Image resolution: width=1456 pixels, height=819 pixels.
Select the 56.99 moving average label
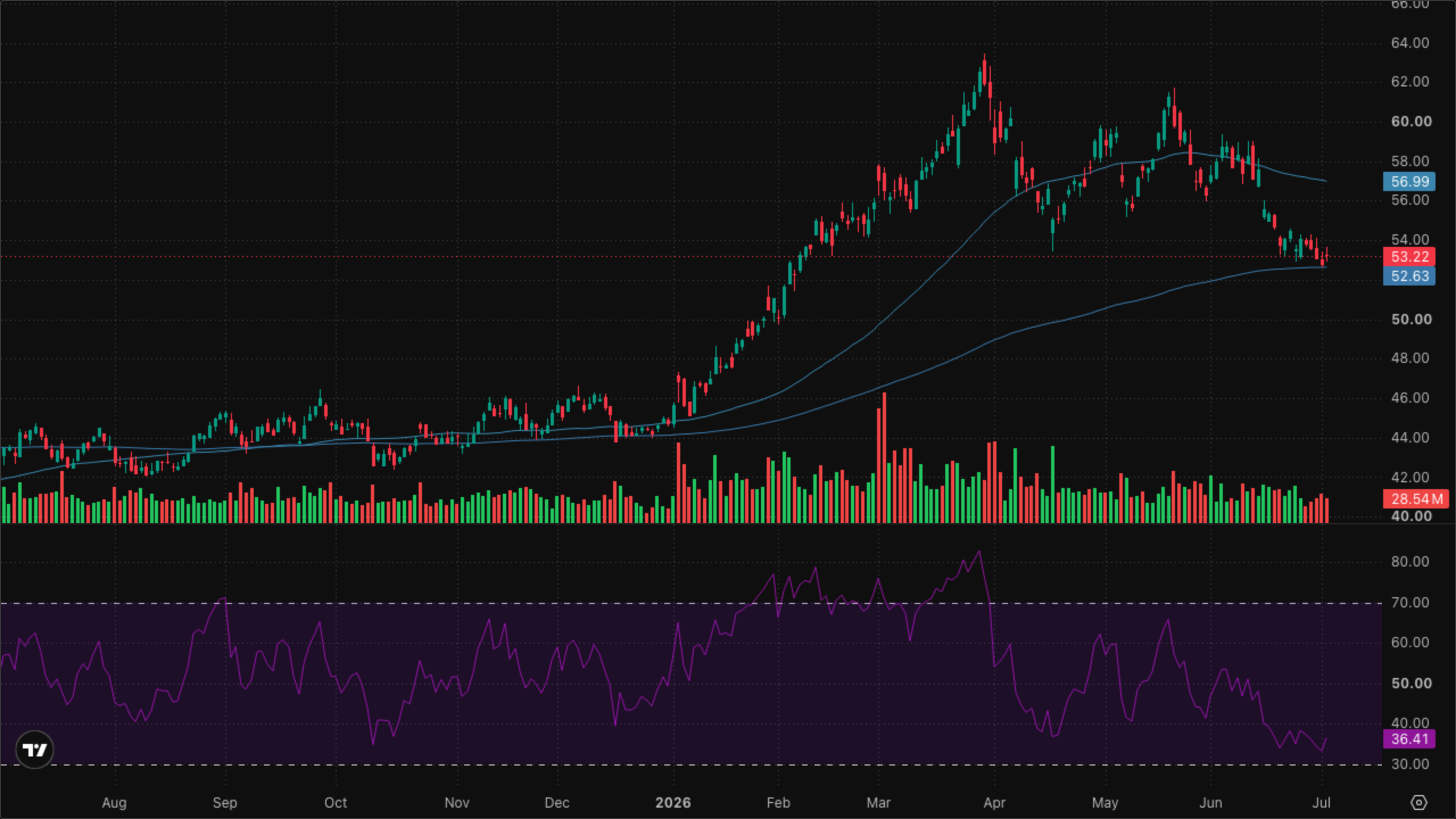click(x=1409, y=181)
